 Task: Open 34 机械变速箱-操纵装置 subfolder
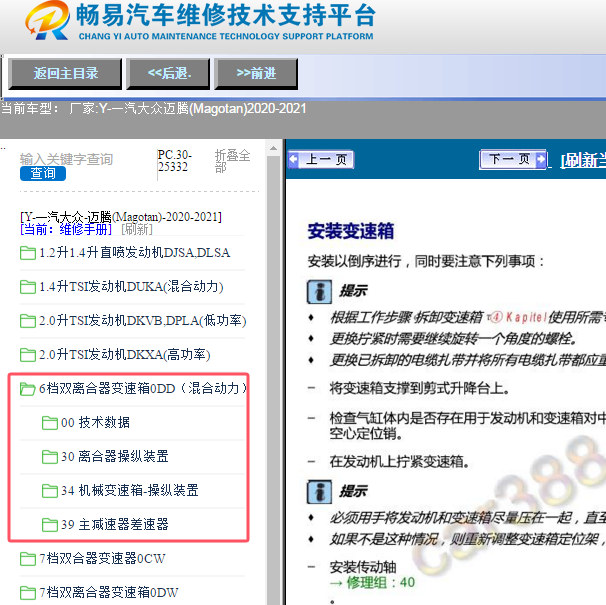[129, 491]
